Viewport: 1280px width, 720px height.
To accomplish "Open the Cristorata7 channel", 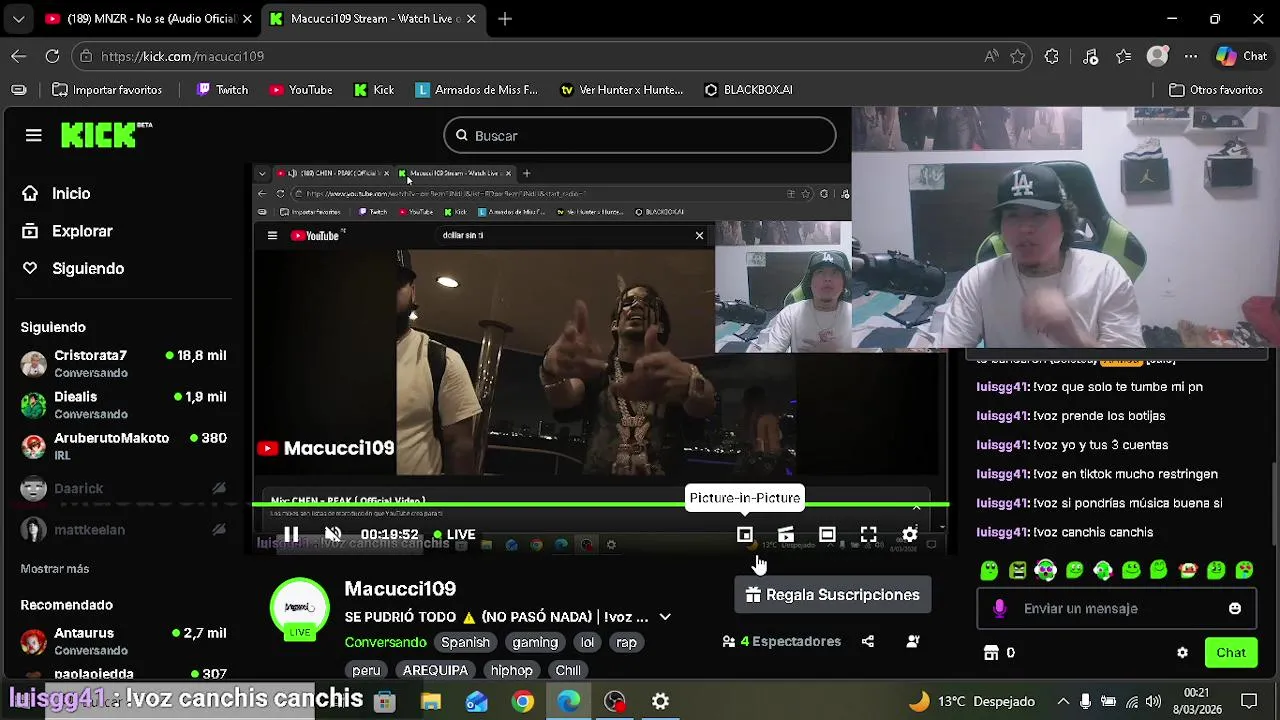I will pyautogui.click(x=124, y=363).
